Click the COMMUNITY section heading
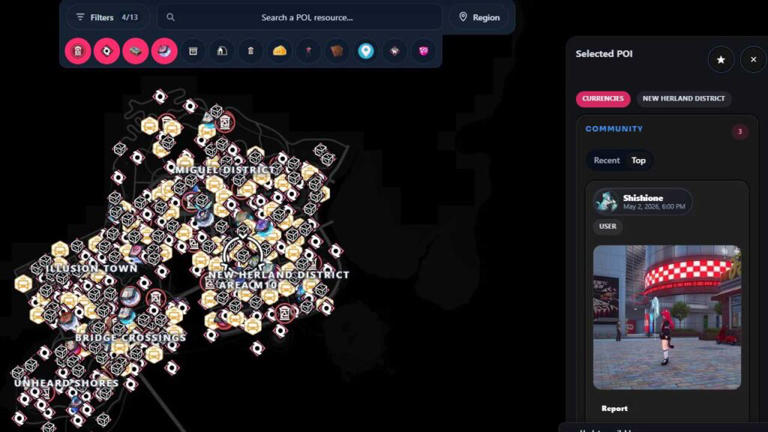768x432 pixels. 614,129
